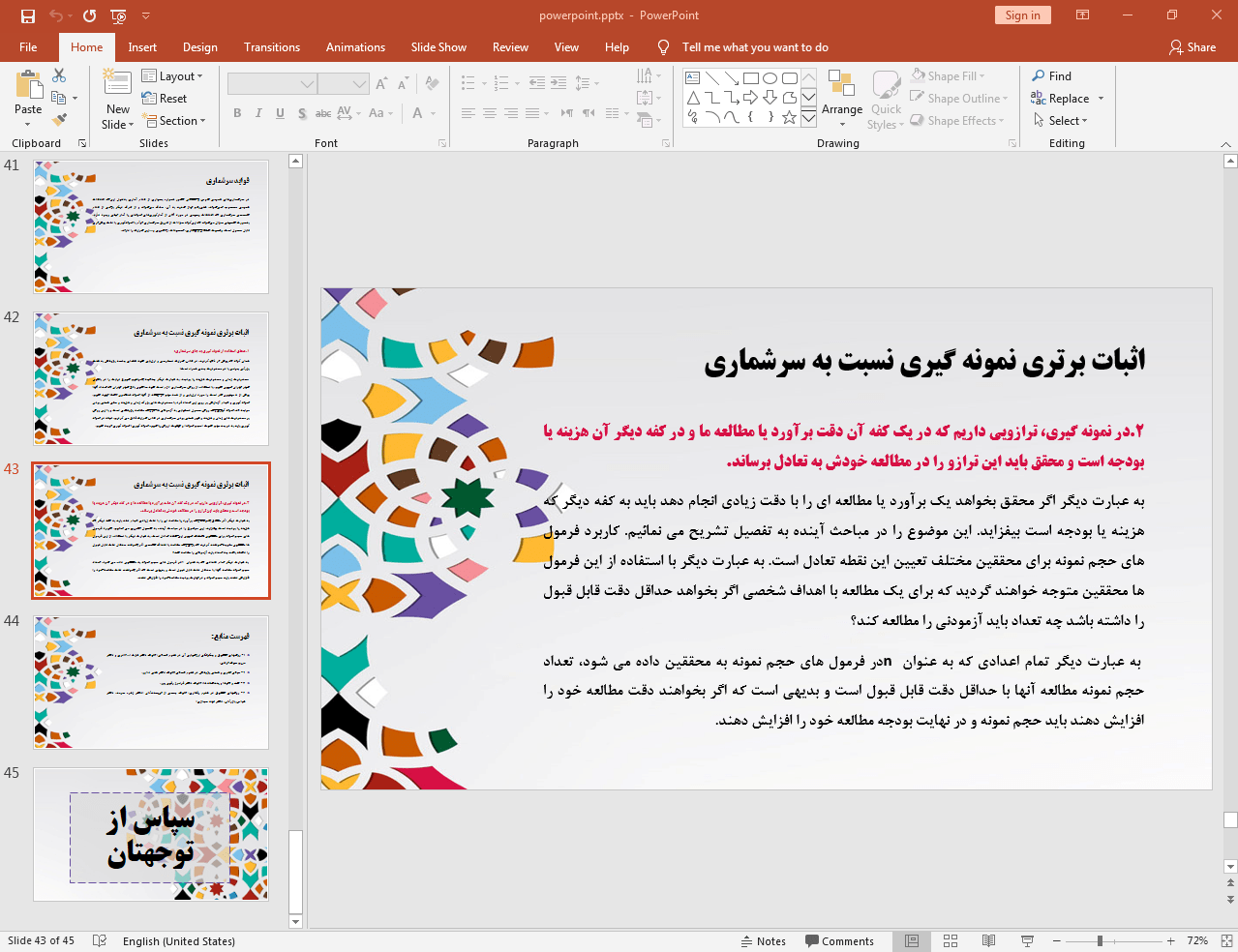Image resolution: width=1238 pixels, height=952 pixels.
Task: Open Reading View from status bar
Action: point(988,940)
